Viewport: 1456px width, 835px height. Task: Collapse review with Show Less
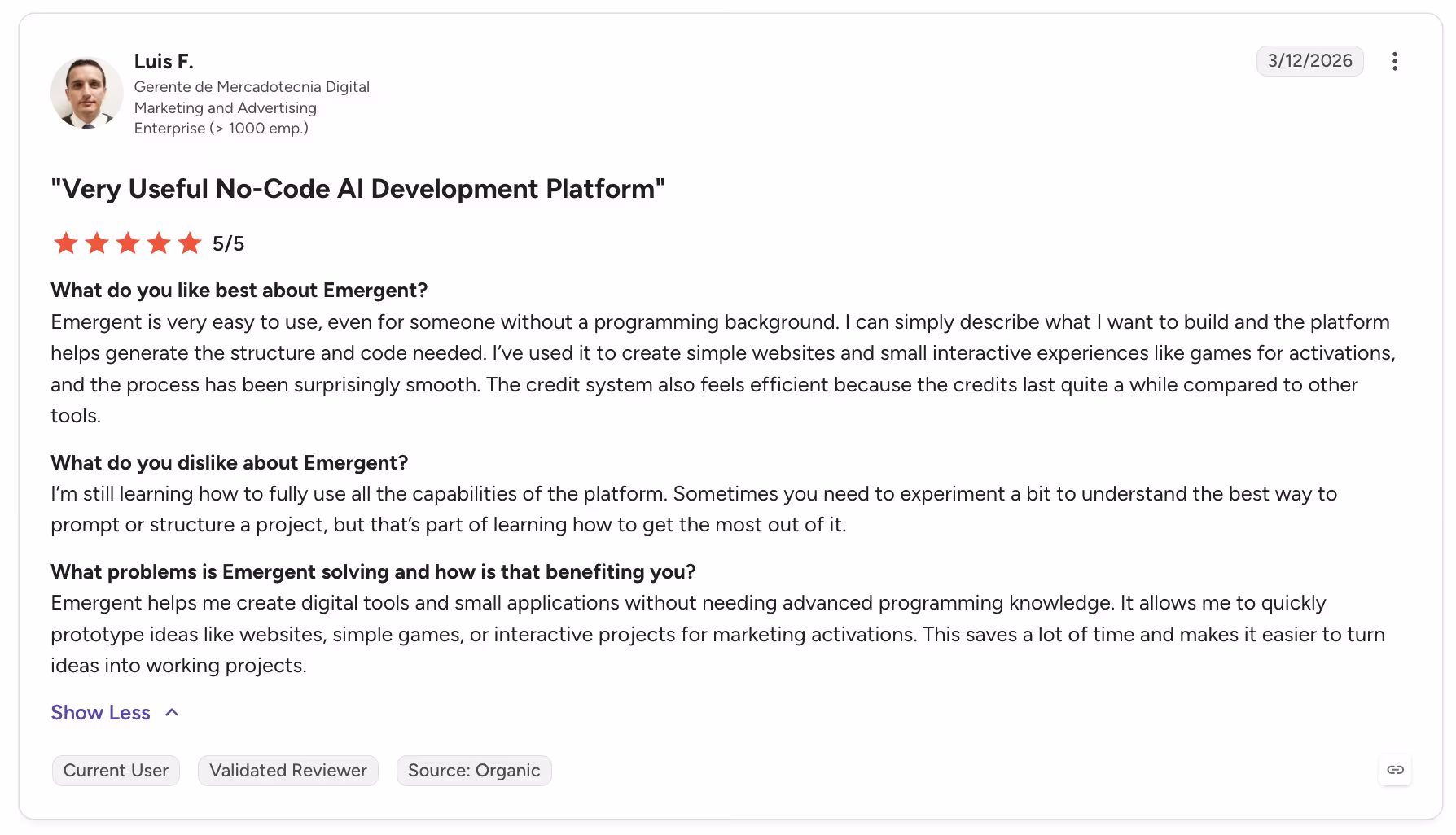pyautogui.click(x=100, y=713)
